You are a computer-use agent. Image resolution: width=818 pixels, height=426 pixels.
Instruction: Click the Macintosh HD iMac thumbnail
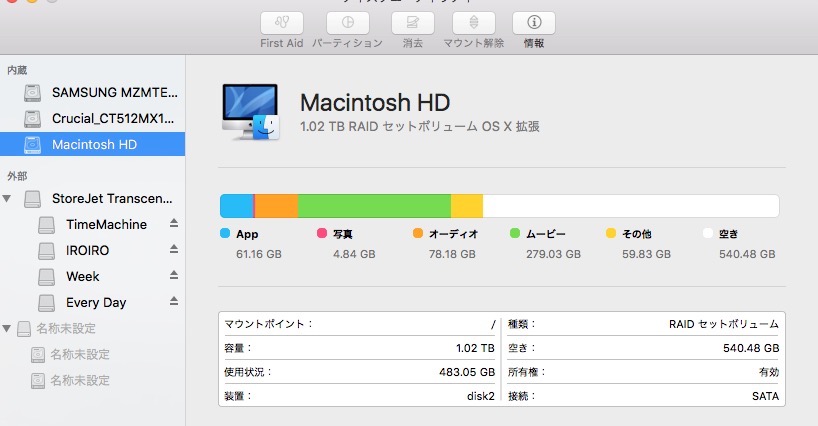pyautogui.click(x=250, y=111)
